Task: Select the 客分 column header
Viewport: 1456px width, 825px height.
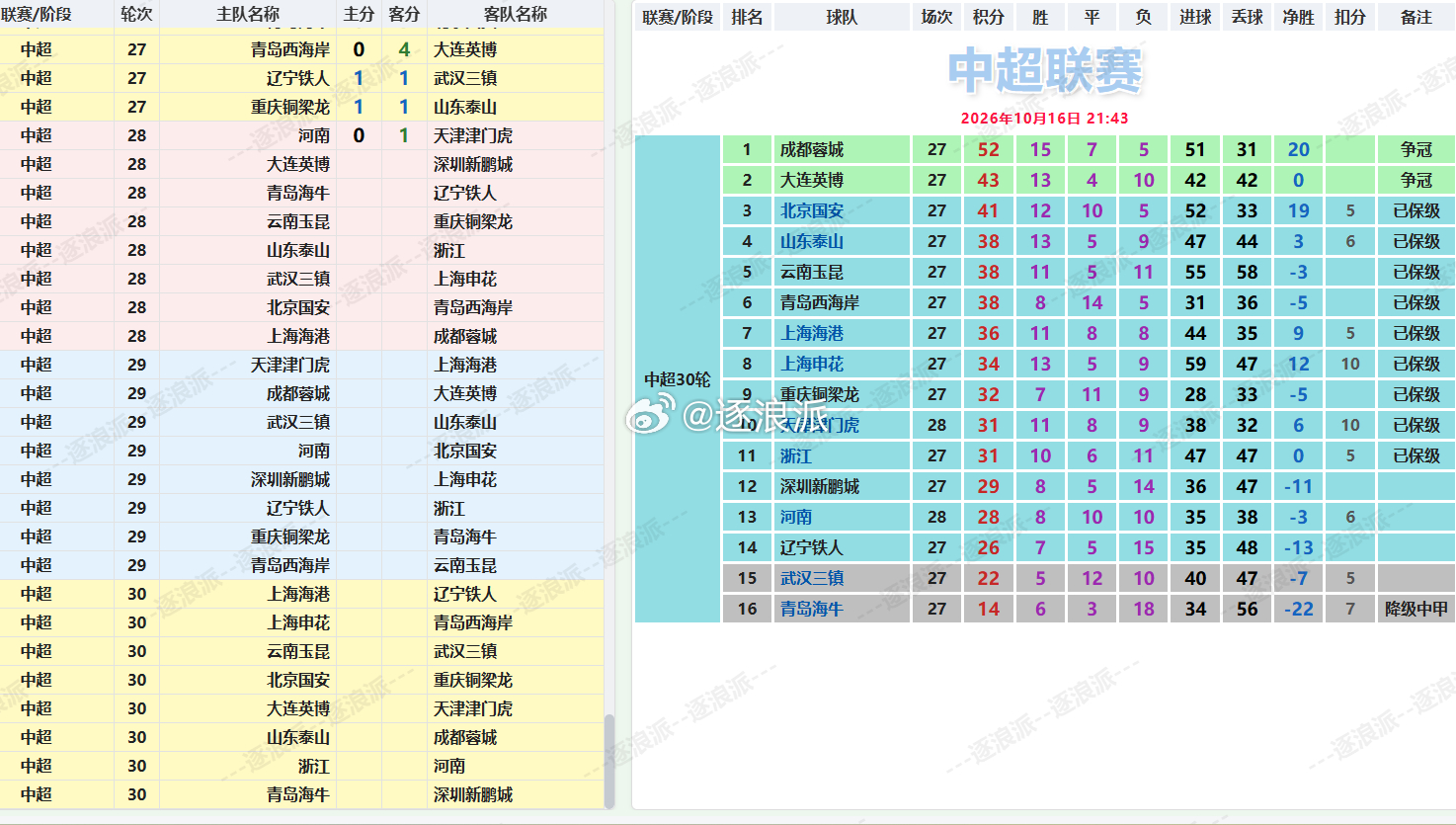Action: [x=404, y=14]
